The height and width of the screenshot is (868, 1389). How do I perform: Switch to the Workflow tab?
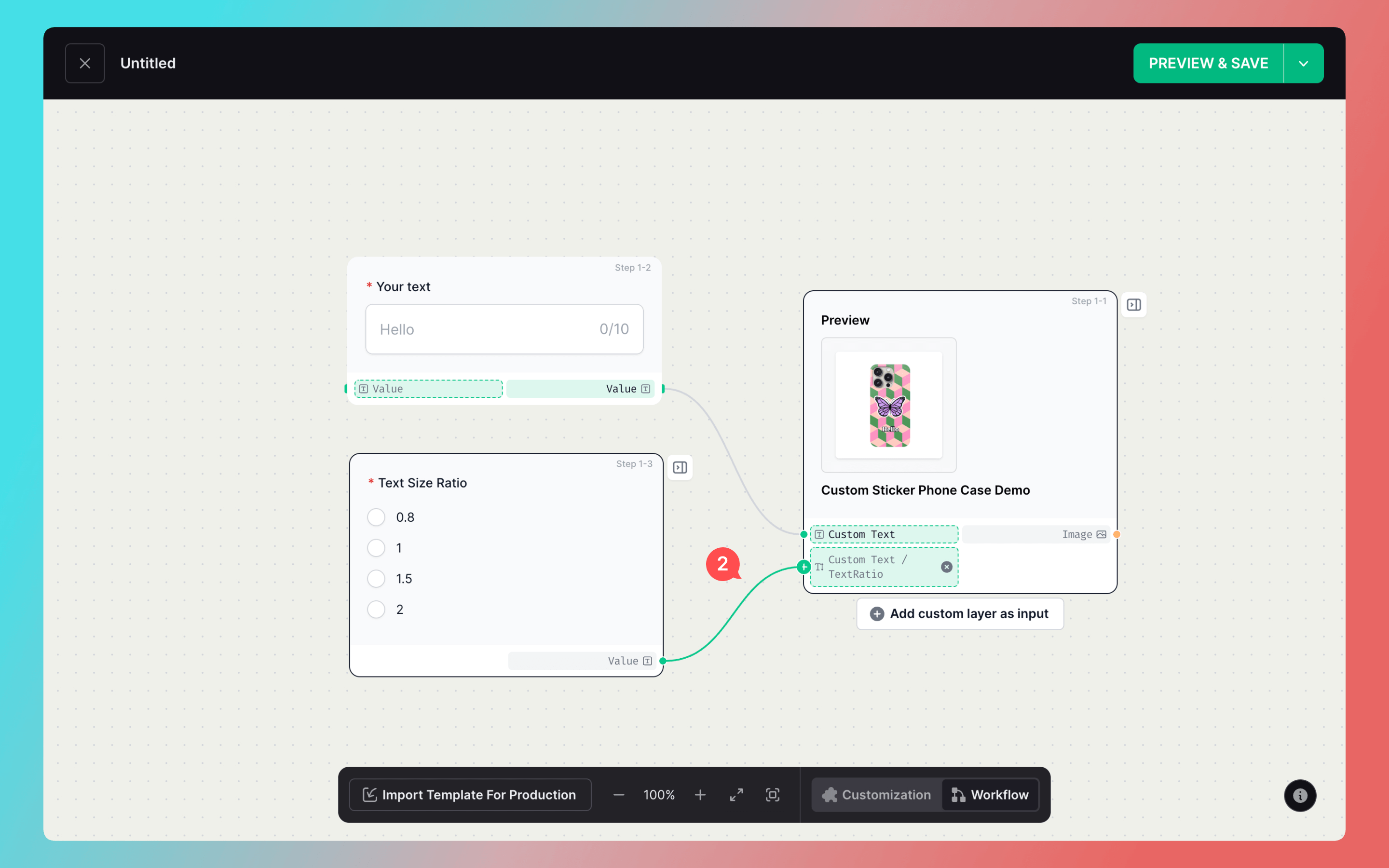tap(990, 795)
